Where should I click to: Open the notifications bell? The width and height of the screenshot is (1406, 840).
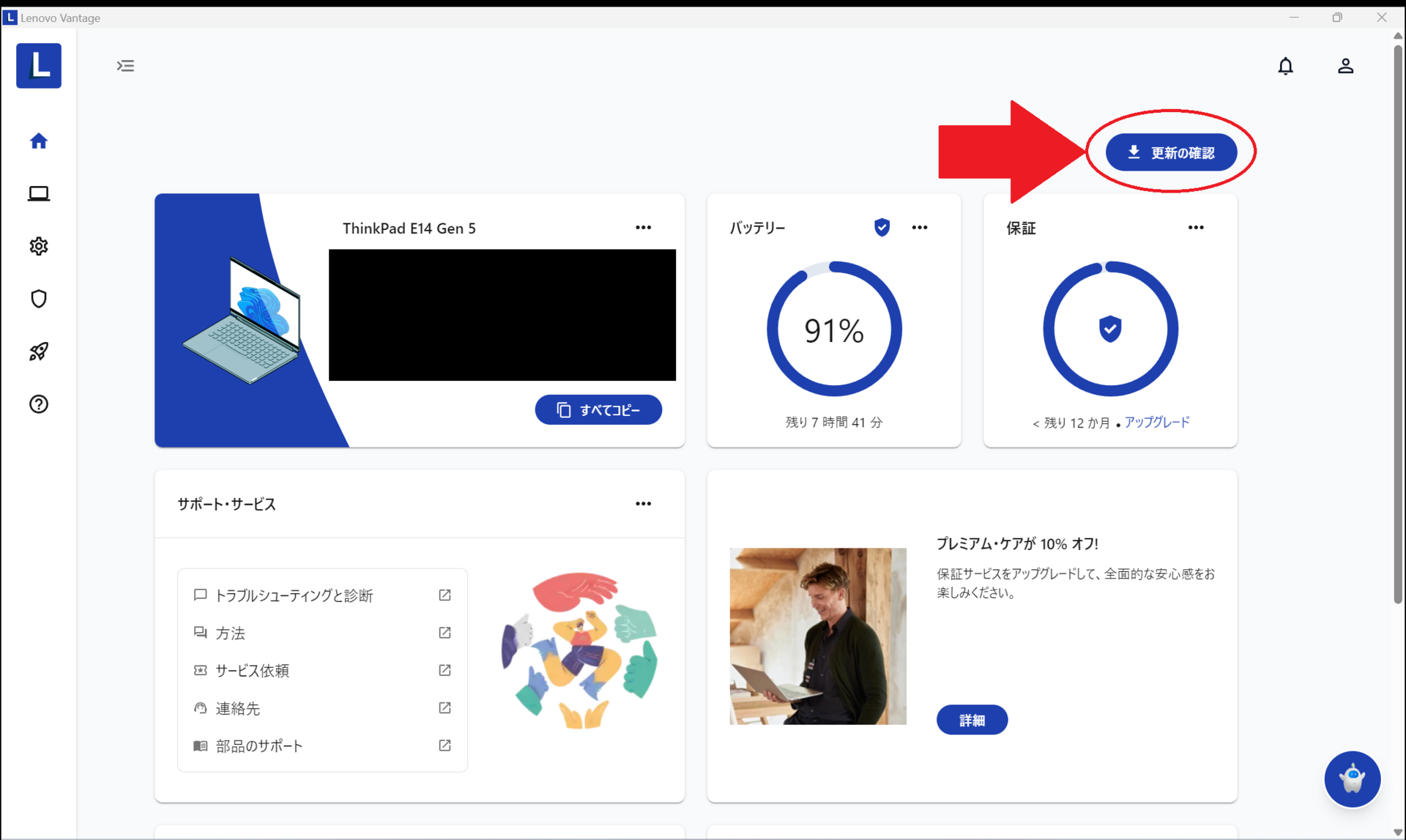pos(1286,66)
